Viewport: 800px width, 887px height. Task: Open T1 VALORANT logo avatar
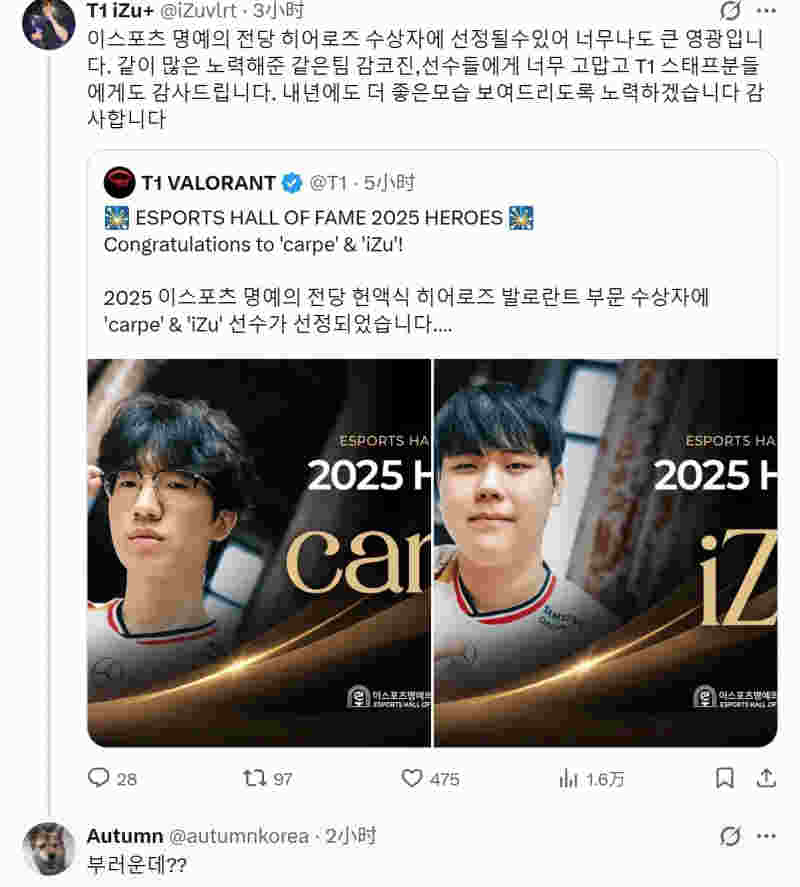point(119,183)
